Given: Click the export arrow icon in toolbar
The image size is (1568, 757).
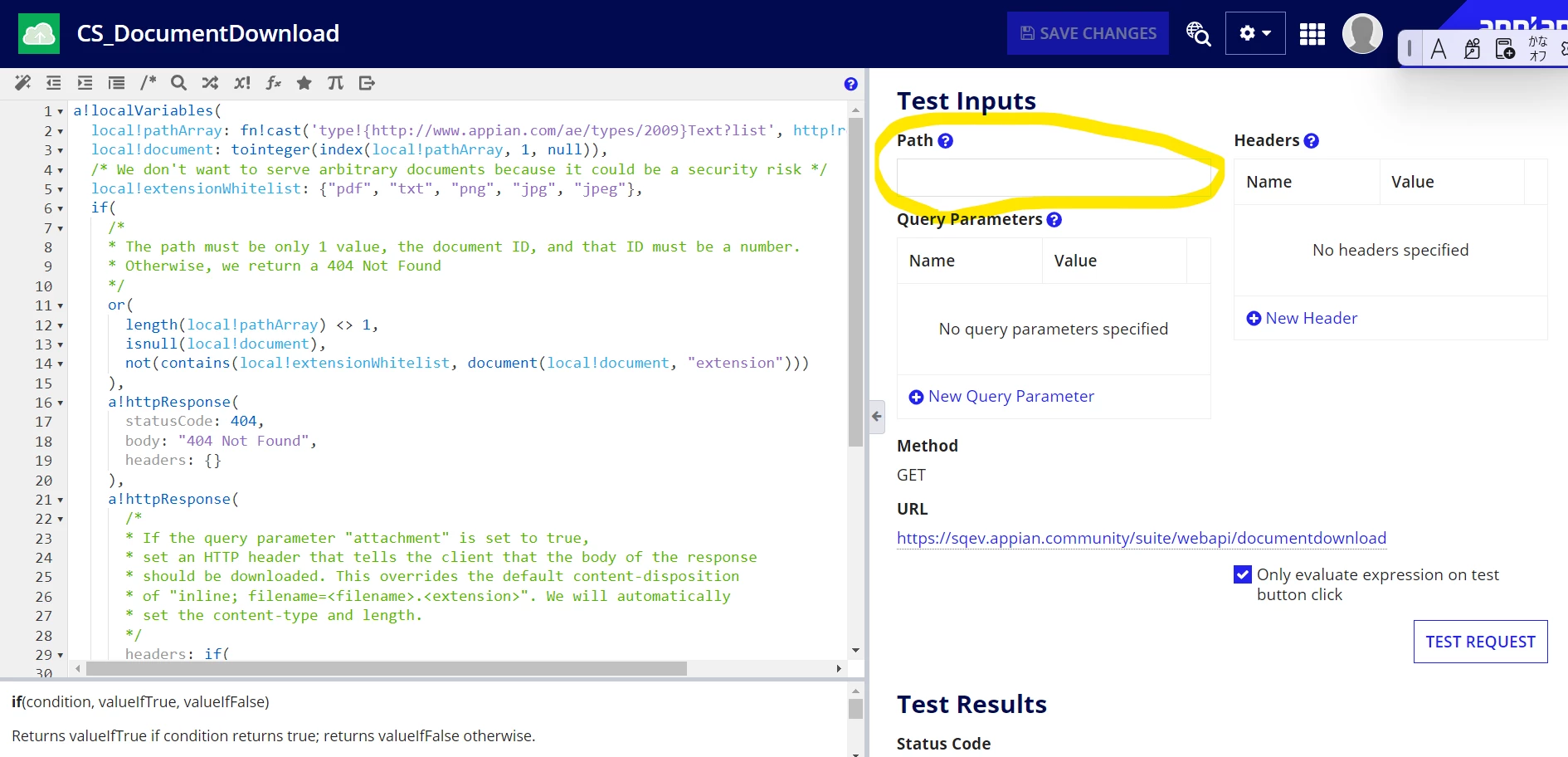Looking at the screenshot, I should [367, 83].
